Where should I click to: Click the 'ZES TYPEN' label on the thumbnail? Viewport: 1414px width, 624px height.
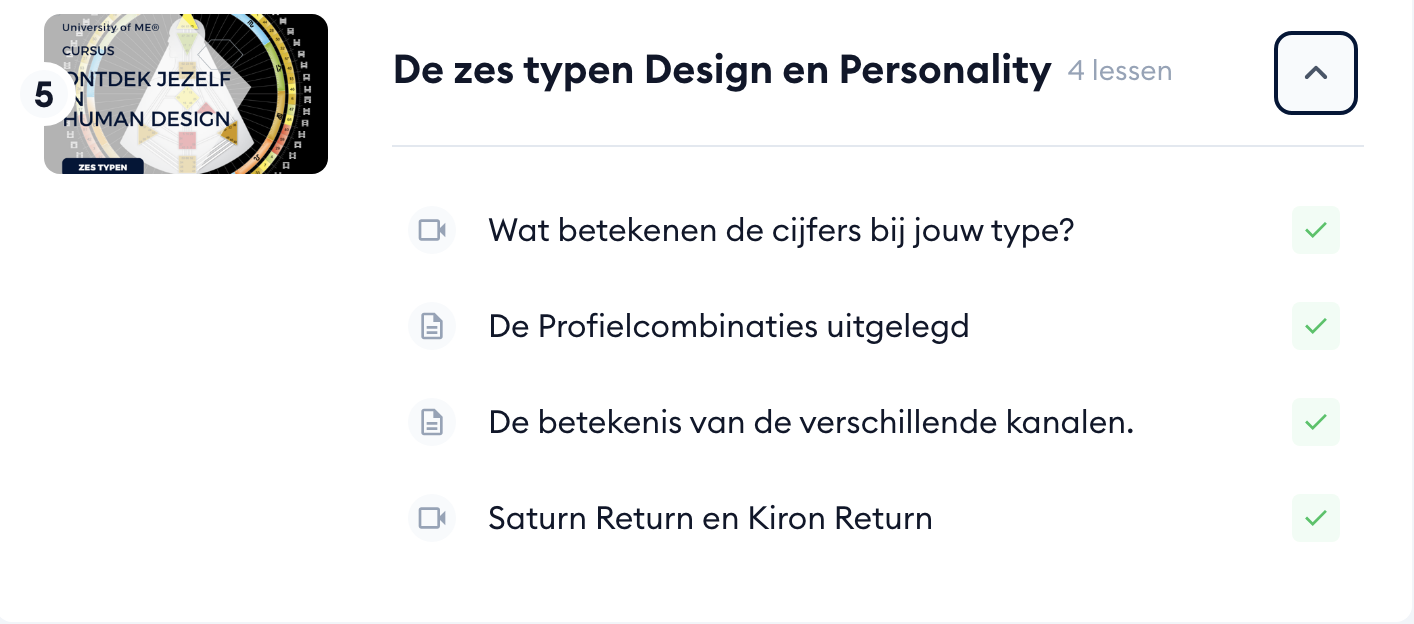click(103, 166)
